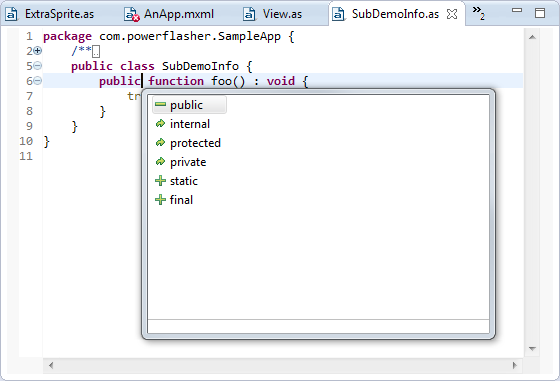Click the AnApp.mxml file icon with error
The height and width of the screenshot is (381, 560).
pyautogui.click(x=131, y=14)
